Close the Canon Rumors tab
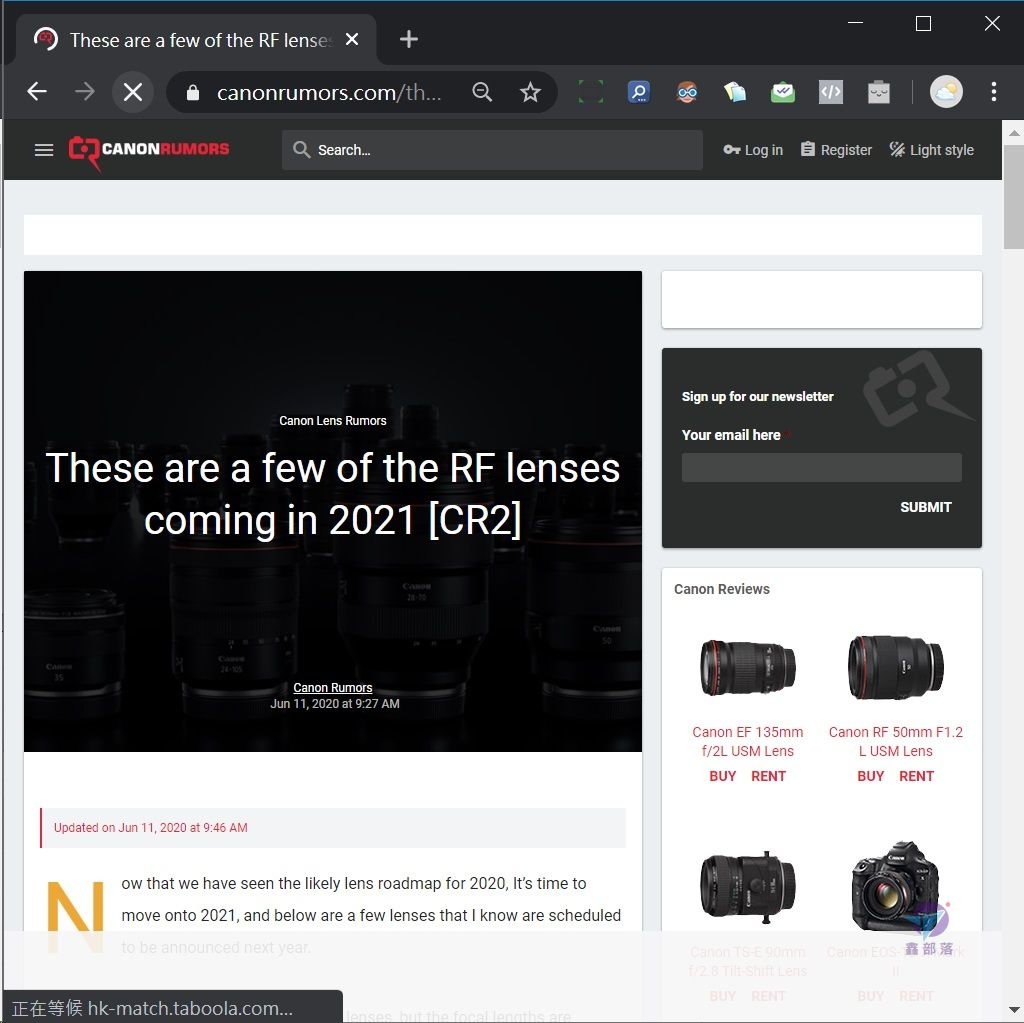1024x1023 pixels. 352,39
